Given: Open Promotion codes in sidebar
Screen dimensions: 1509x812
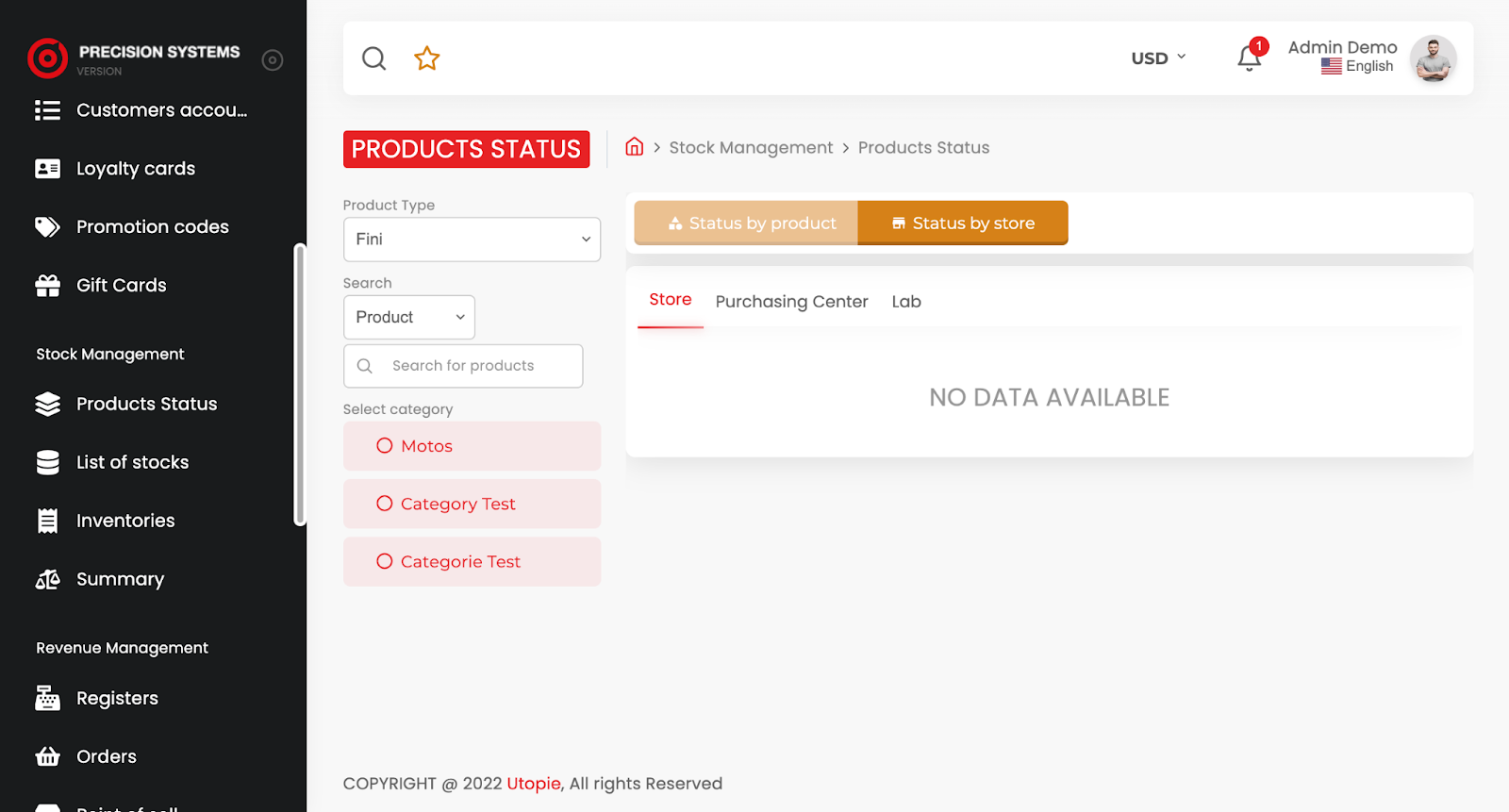Looking at the screenshot, I should 153,227.
